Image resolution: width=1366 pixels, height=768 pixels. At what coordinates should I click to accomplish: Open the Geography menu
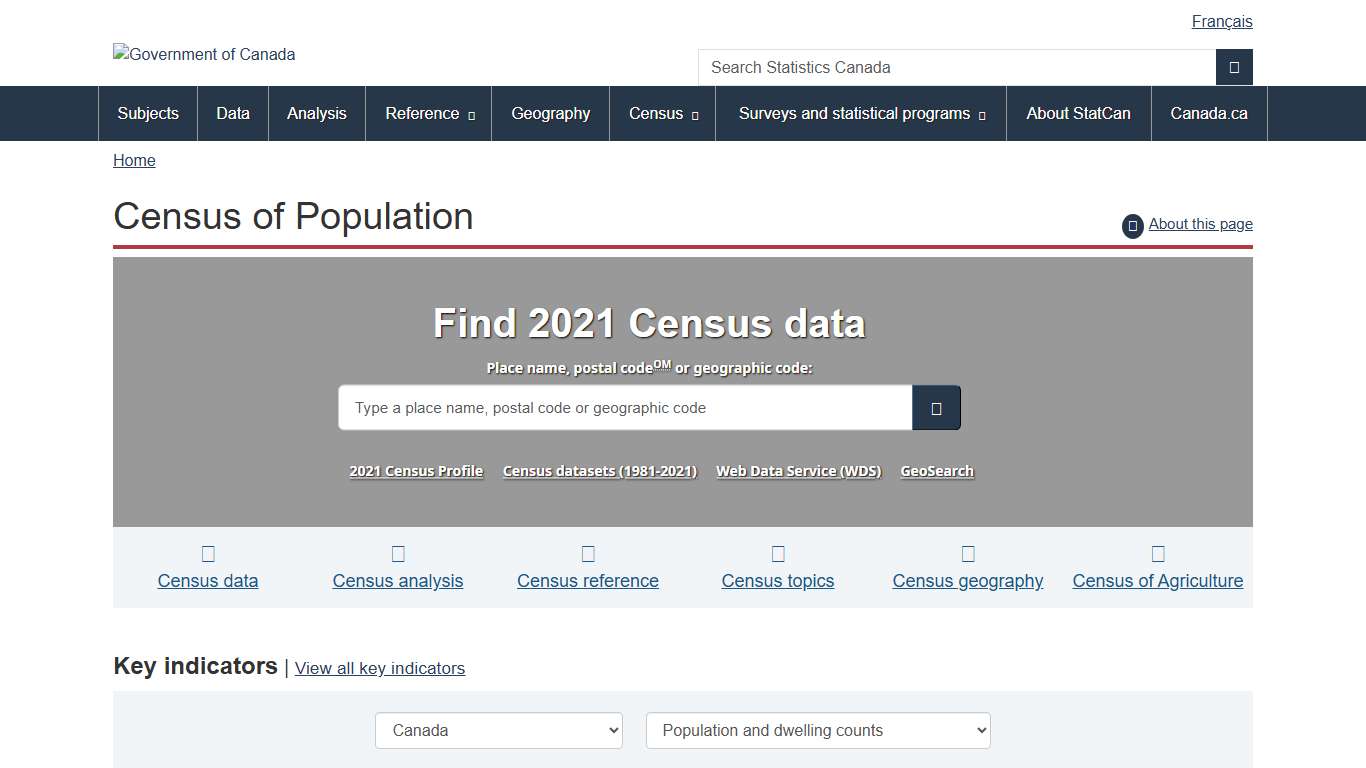click(x=550, y=113)
